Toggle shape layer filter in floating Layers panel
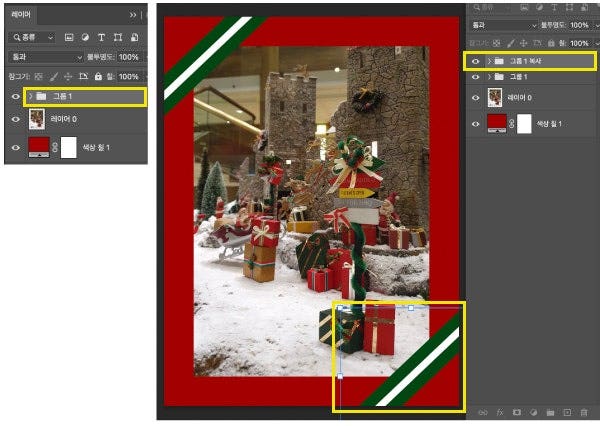Screen dimensions: 600x426 click(118, 38)
